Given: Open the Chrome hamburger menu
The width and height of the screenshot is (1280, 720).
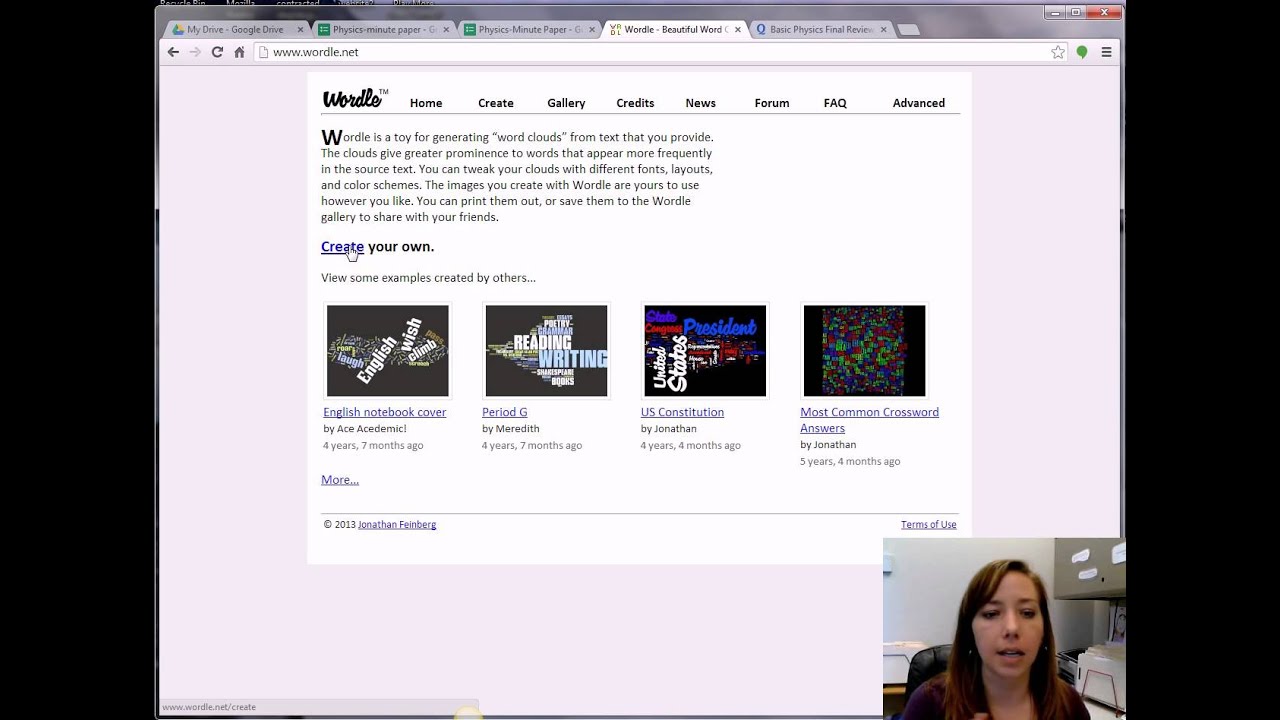Looking at the screenshot, I should pos(1106,52).
